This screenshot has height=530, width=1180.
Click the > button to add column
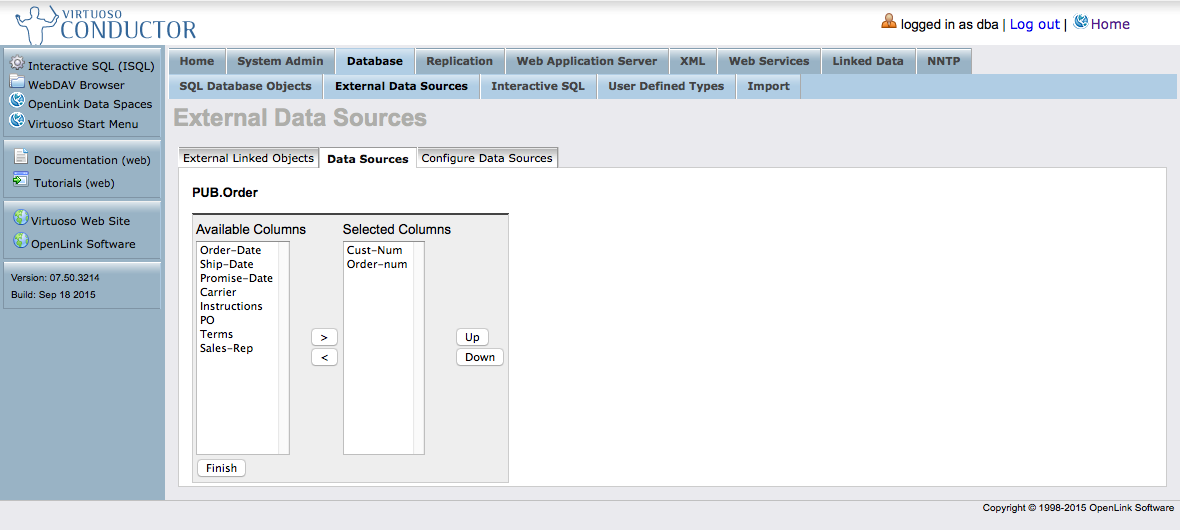(x=324, y=337)
